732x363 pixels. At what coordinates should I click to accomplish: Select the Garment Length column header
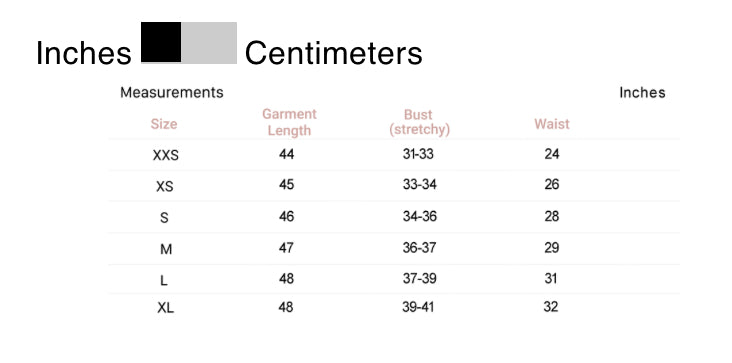click(x=289, y=122)
